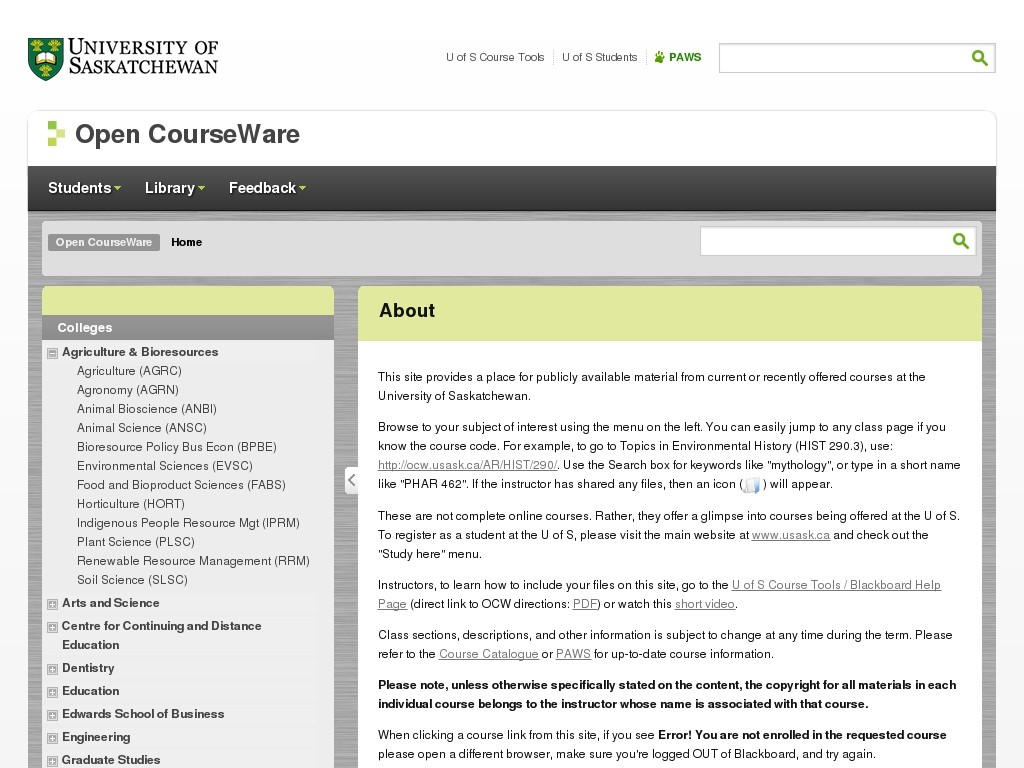Click the top header search magnifier icon
1024x768 pixels.
(x=979, y=58)
